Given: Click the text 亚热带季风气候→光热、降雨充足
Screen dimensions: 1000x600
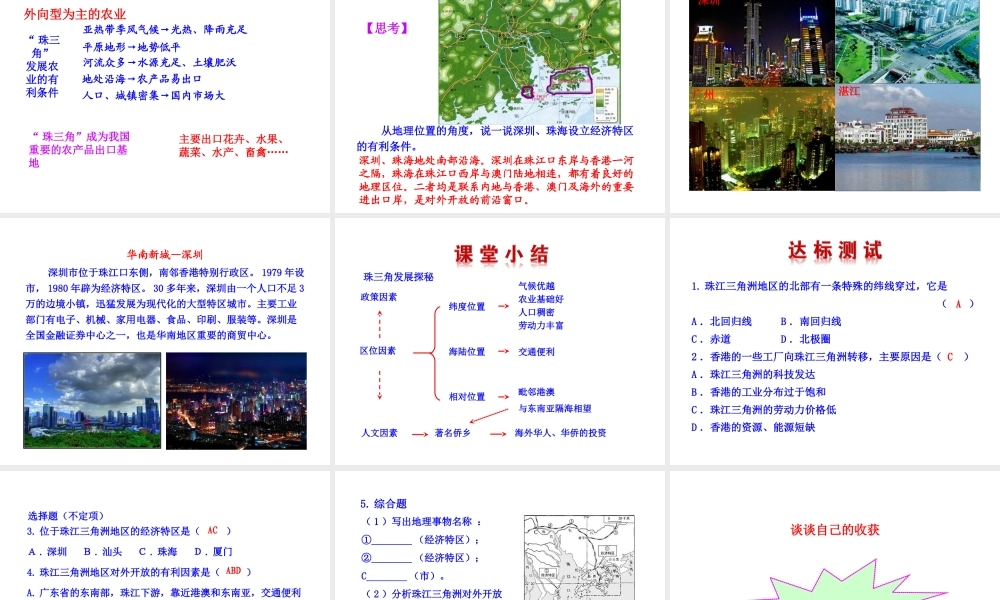Looking at the screenshot, I should 165,29.
